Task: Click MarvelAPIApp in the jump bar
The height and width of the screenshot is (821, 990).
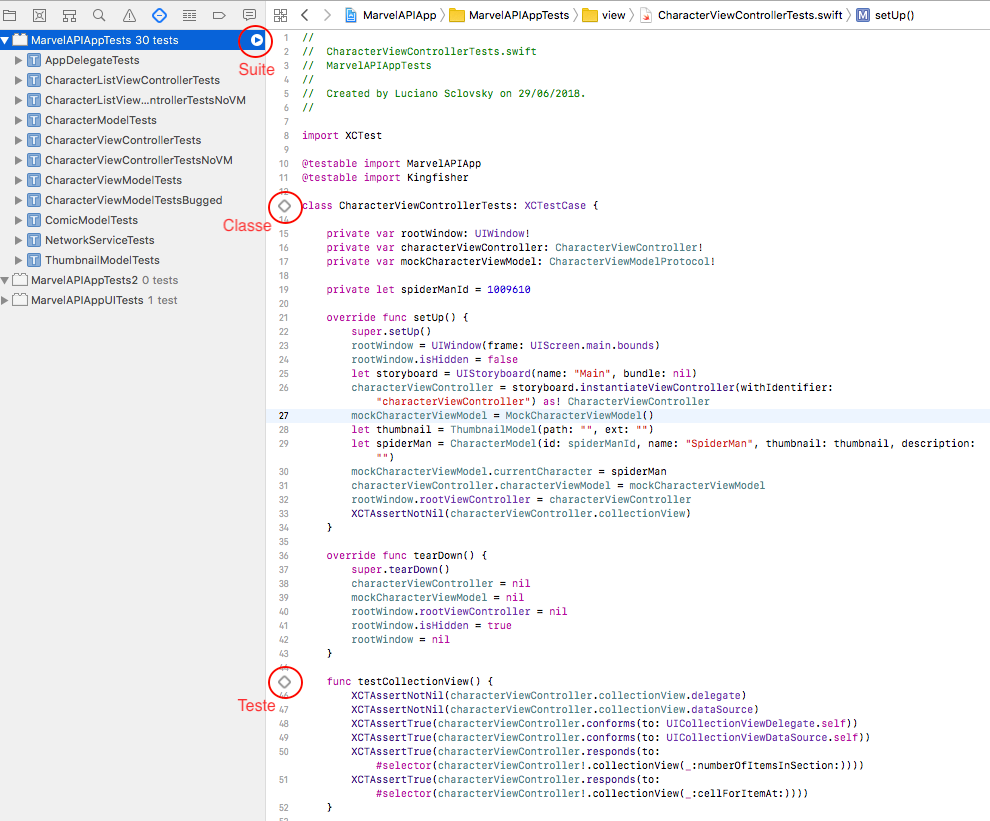Action: coord(391,15)
